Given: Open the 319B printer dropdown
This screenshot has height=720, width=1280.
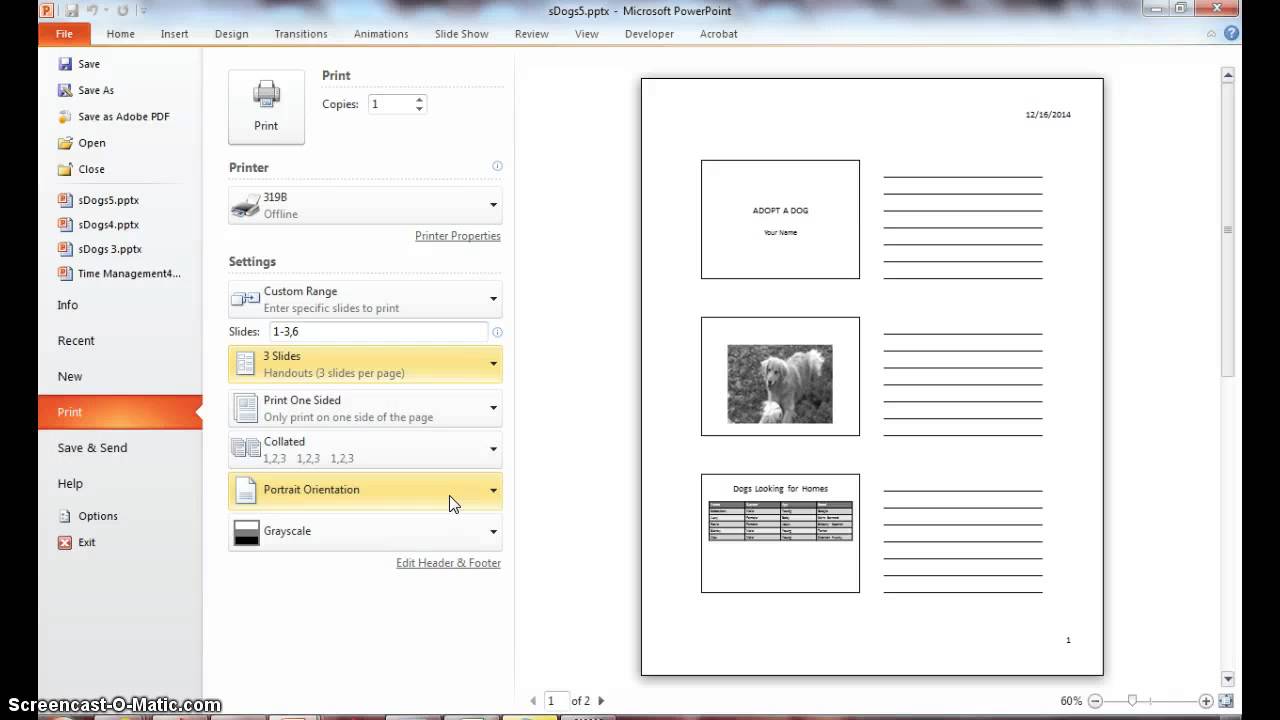Looking at the screenshot, I should coord(365,205).
